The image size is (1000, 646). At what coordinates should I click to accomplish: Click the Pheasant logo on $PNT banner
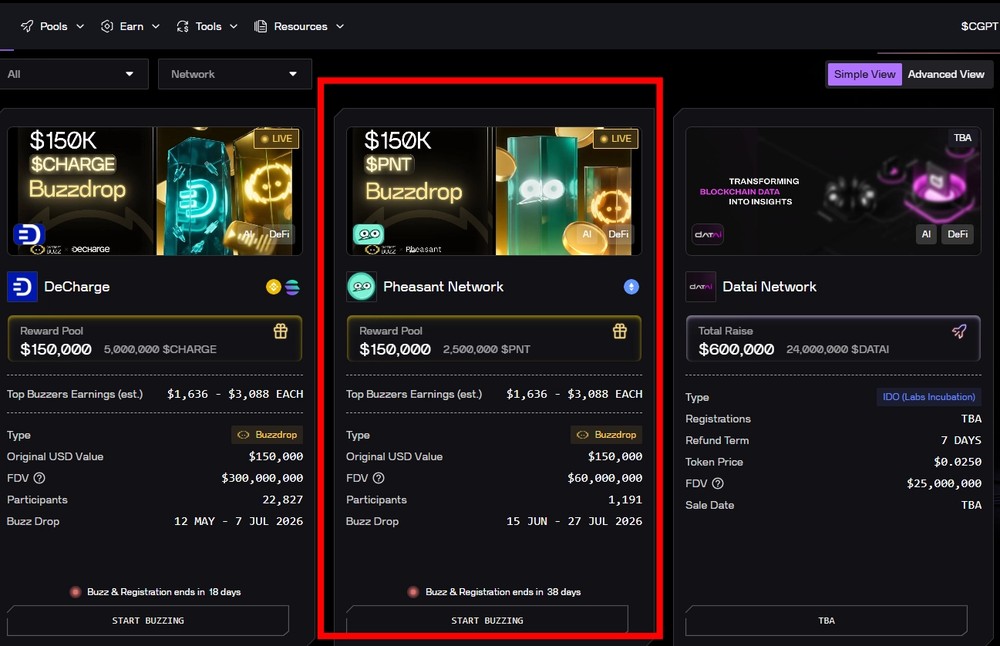[369, 235]
